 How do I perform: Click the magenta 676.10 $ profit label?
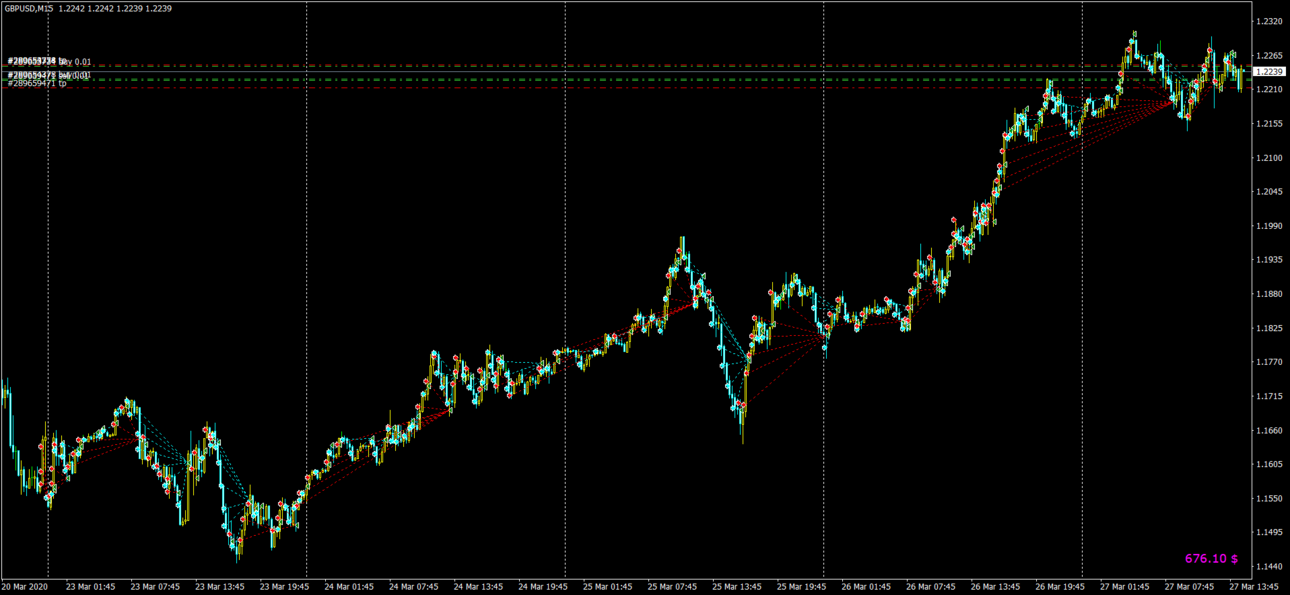pyautogui.click(x=1211, y=559)
